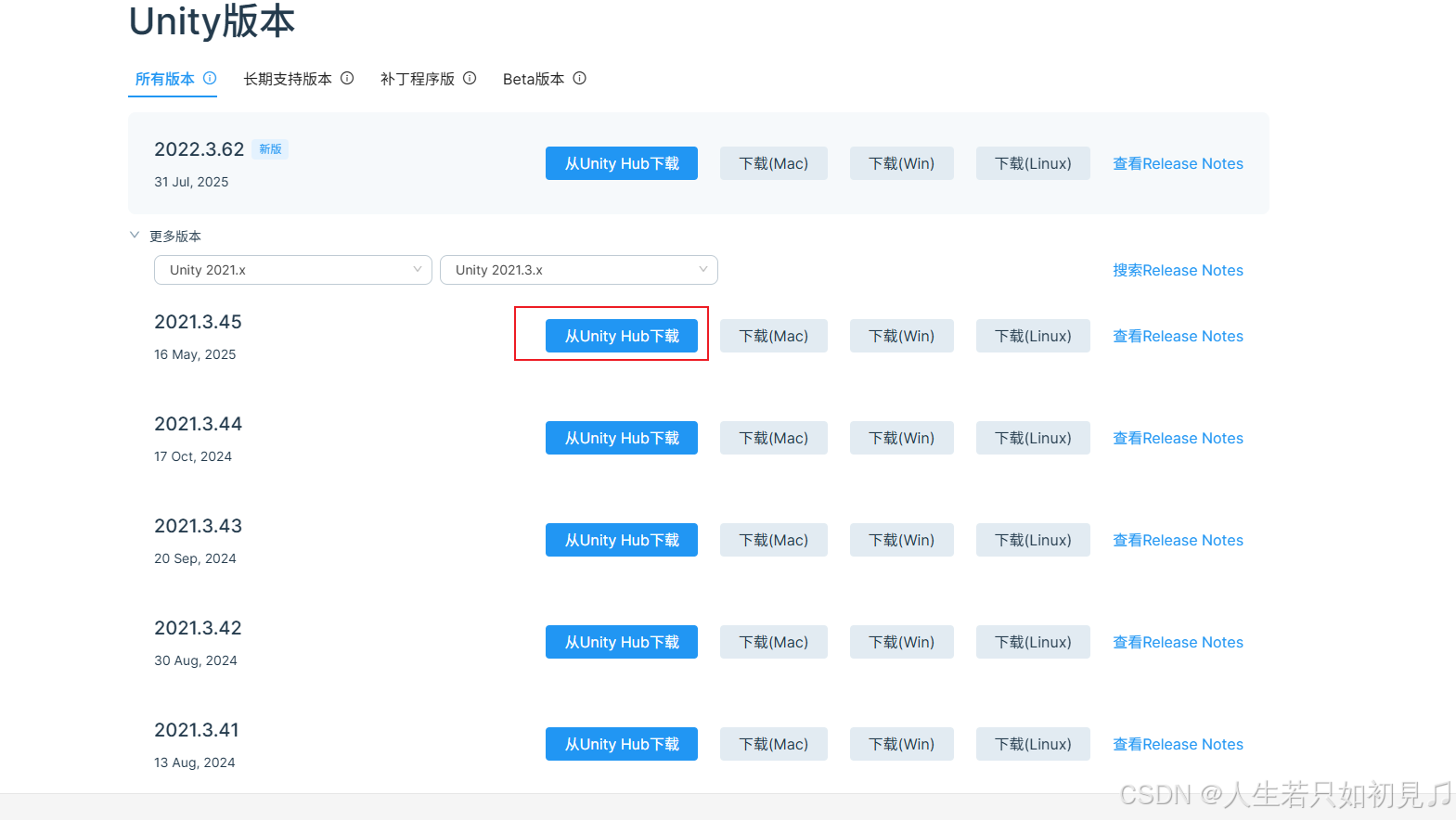Switch to 所有版本 tab
The image size is (1456, 820).
point(165,79)
